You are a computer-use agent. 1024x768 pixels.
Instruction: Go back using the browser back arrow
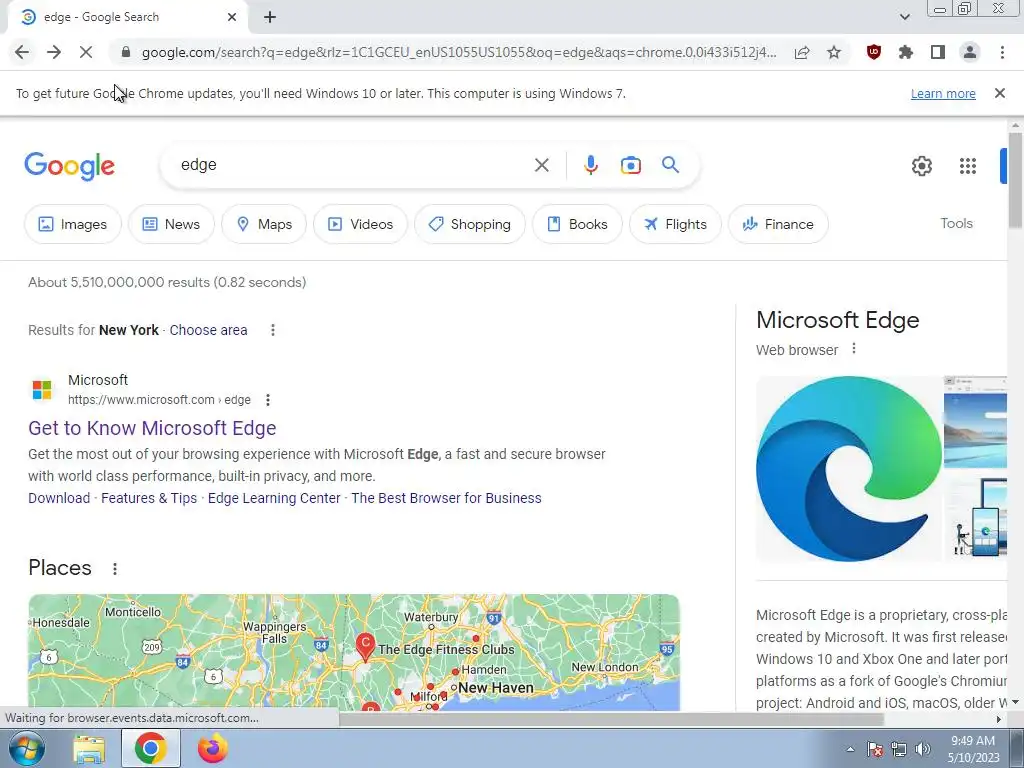tap(22, 52)
